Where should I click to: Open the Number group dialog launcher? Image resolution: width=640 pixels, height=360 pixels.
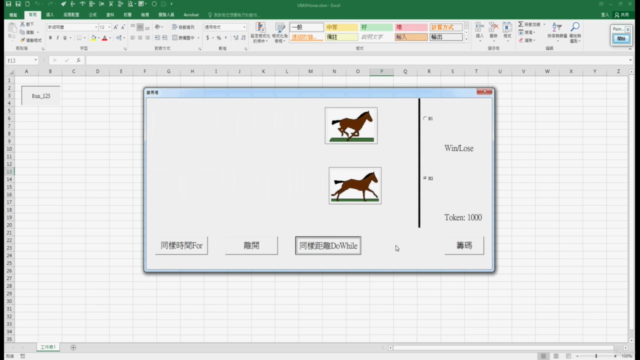click(246, 49)
